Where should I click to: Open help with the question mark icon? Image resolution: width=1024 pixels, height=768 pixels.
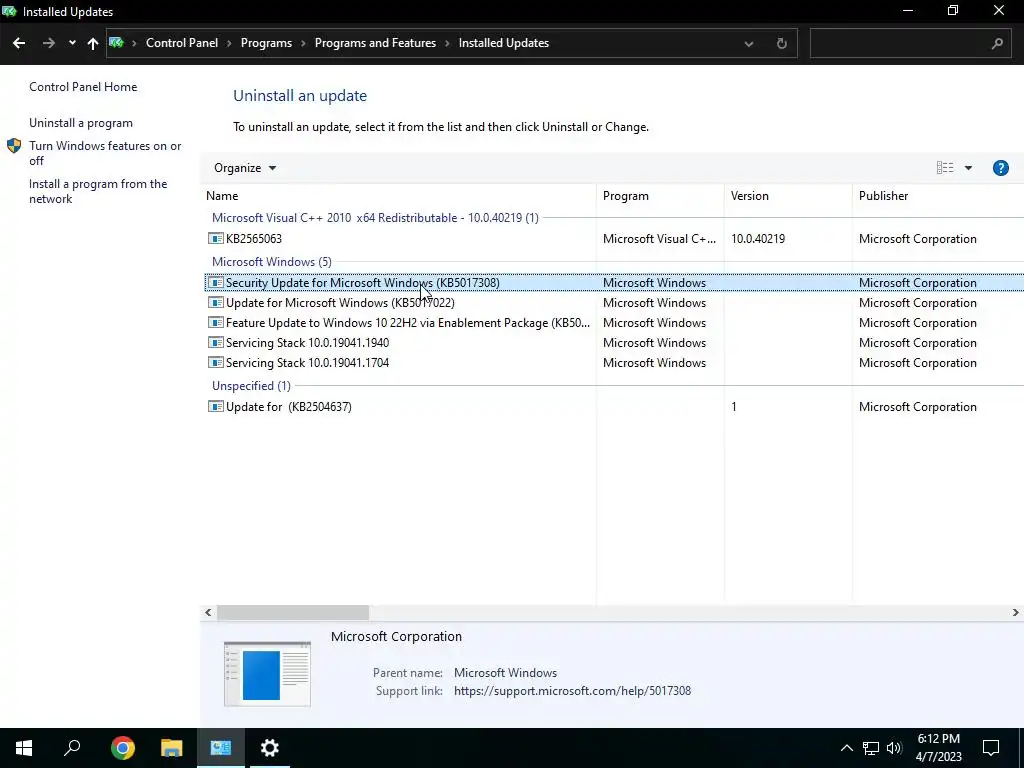tap(1000, 168)
